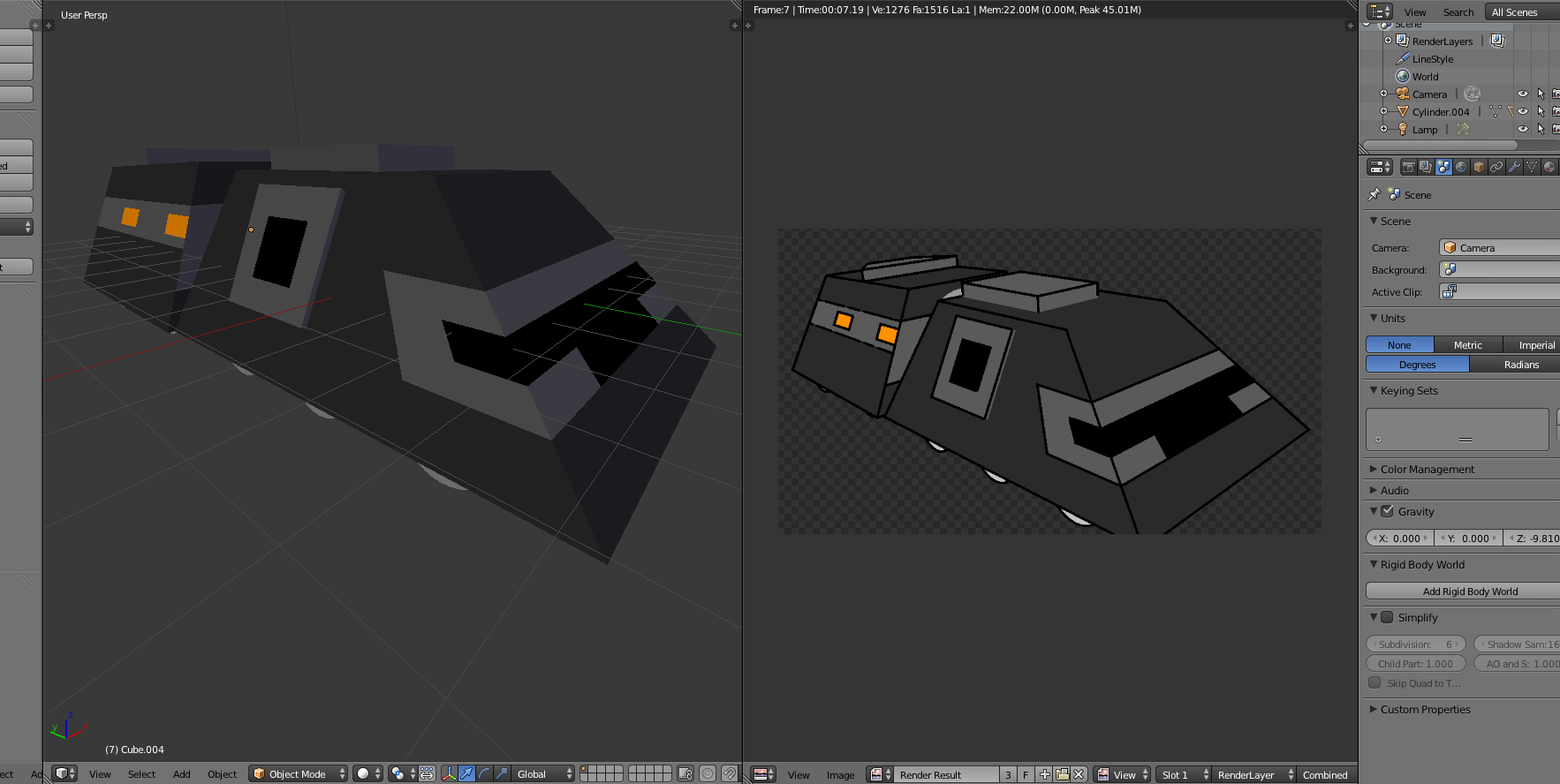Toggle the Gravity checkbox

(1387, 511)
